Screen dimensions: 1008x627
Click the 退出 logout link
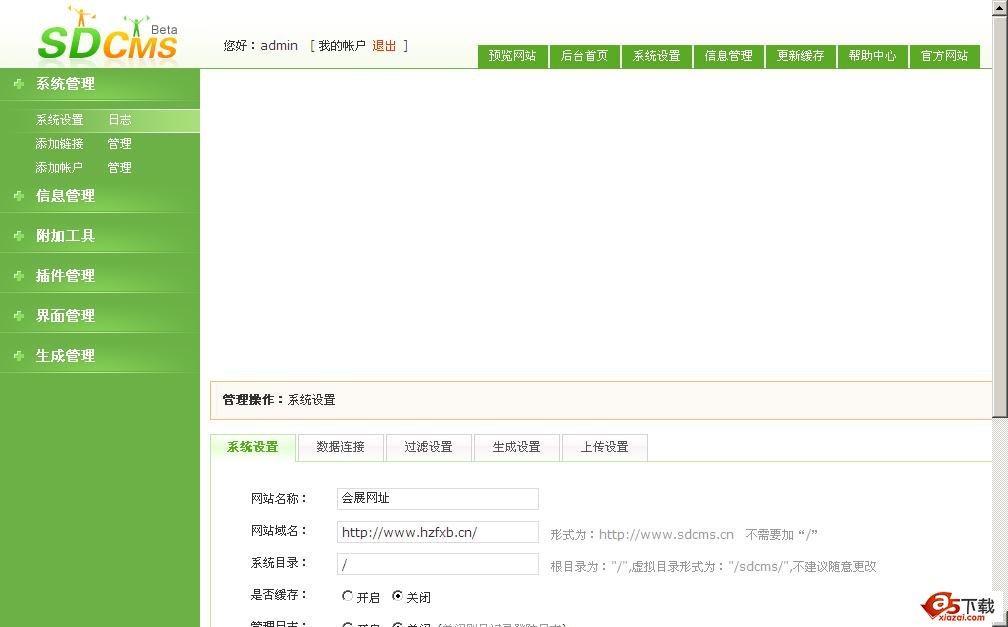384,46
